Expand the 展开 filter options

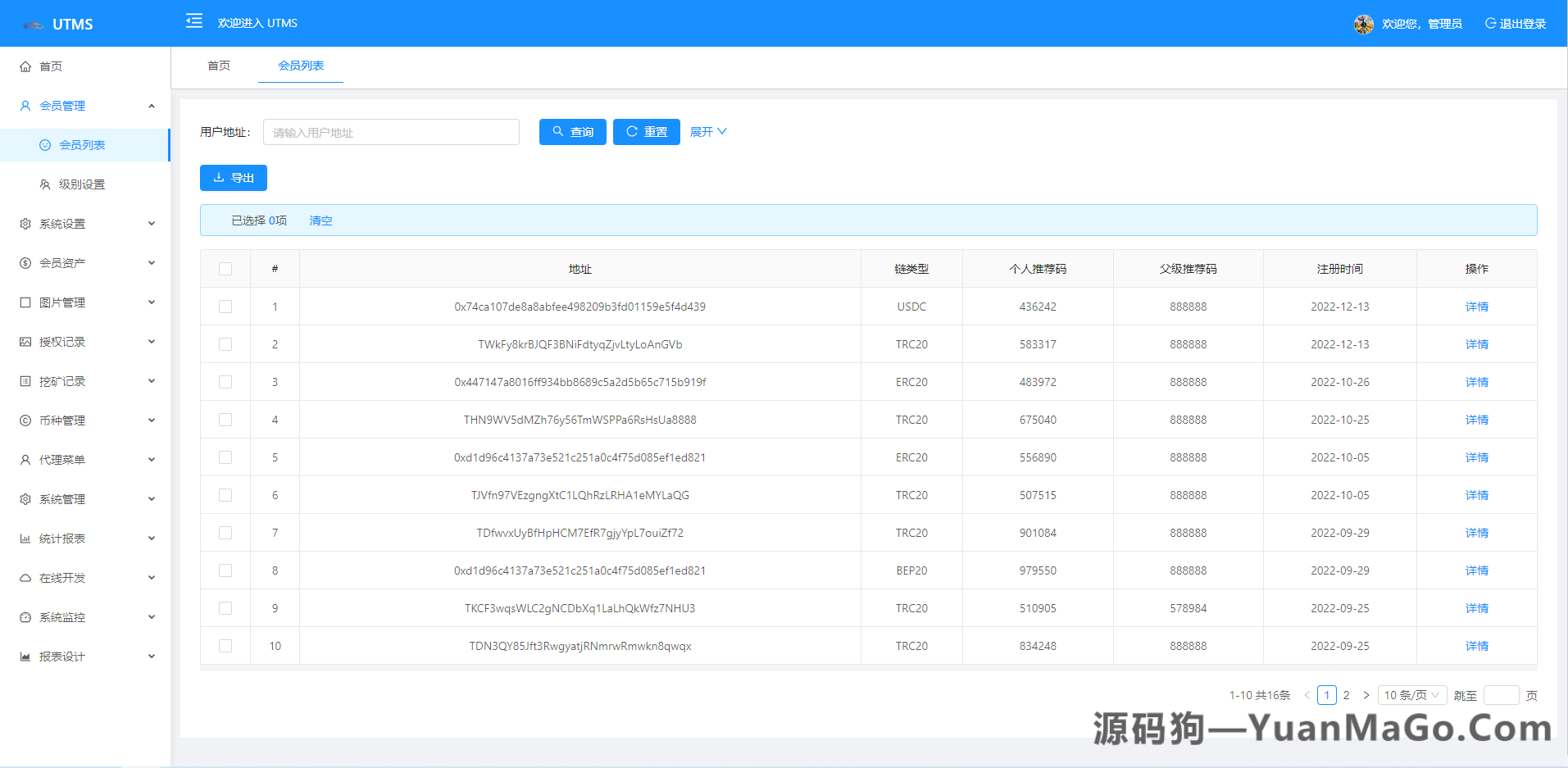pos(707,131)
